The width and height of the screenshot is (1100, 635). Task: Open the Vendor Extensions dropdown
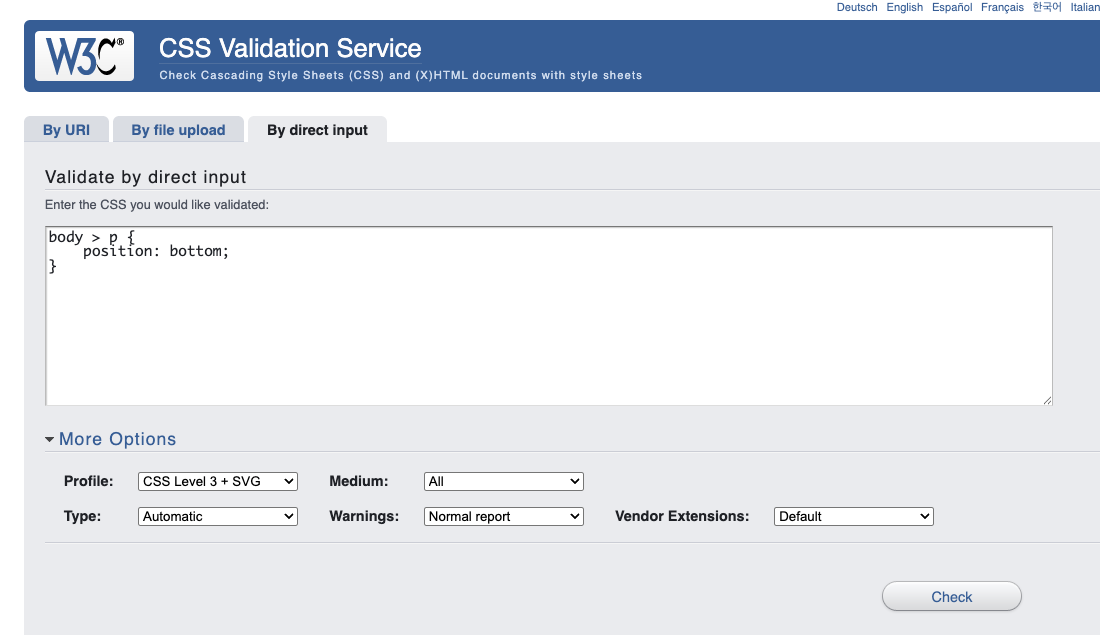click(x=853, y=516)
